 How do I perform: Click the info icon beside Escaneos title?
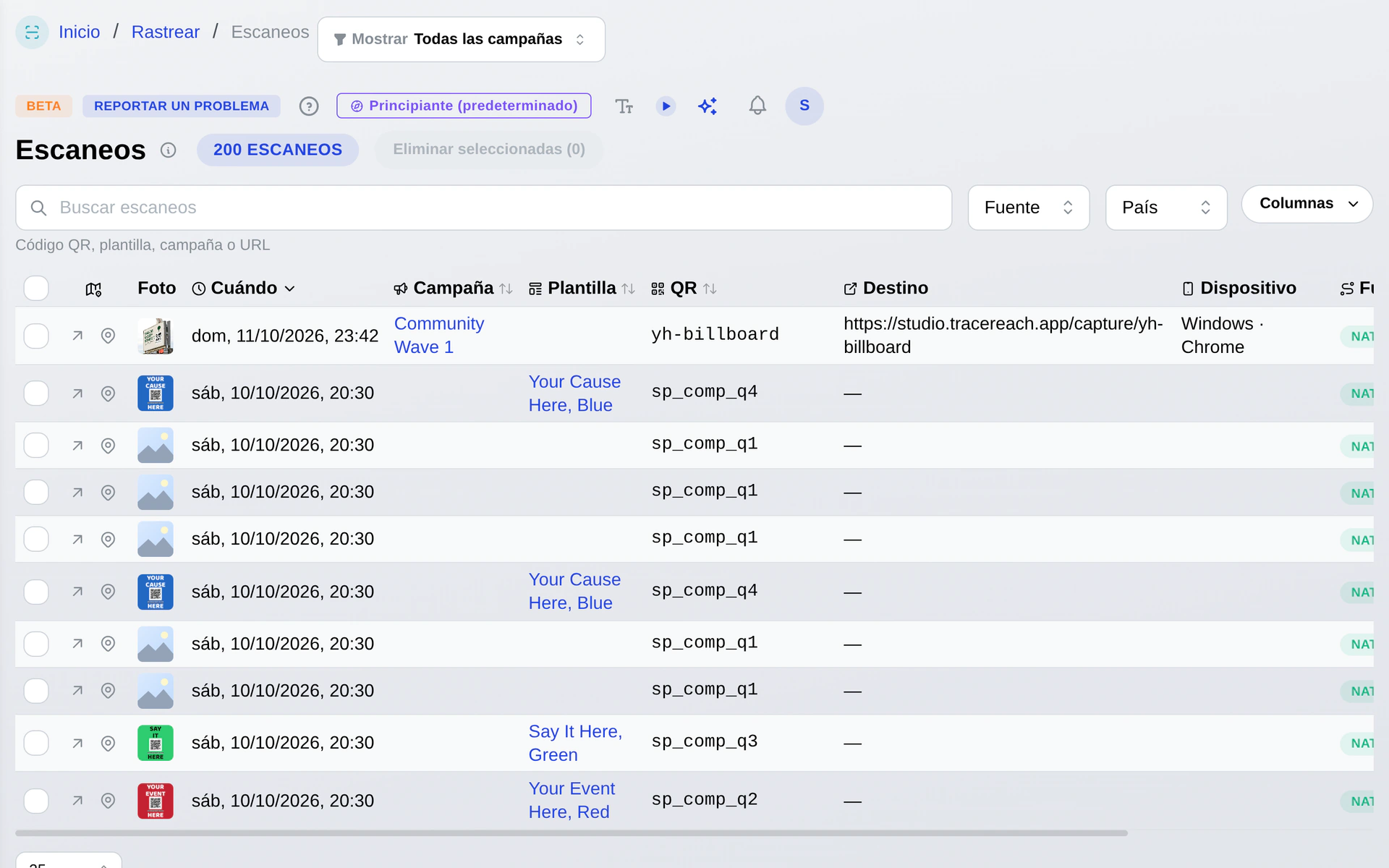point(168,150)
